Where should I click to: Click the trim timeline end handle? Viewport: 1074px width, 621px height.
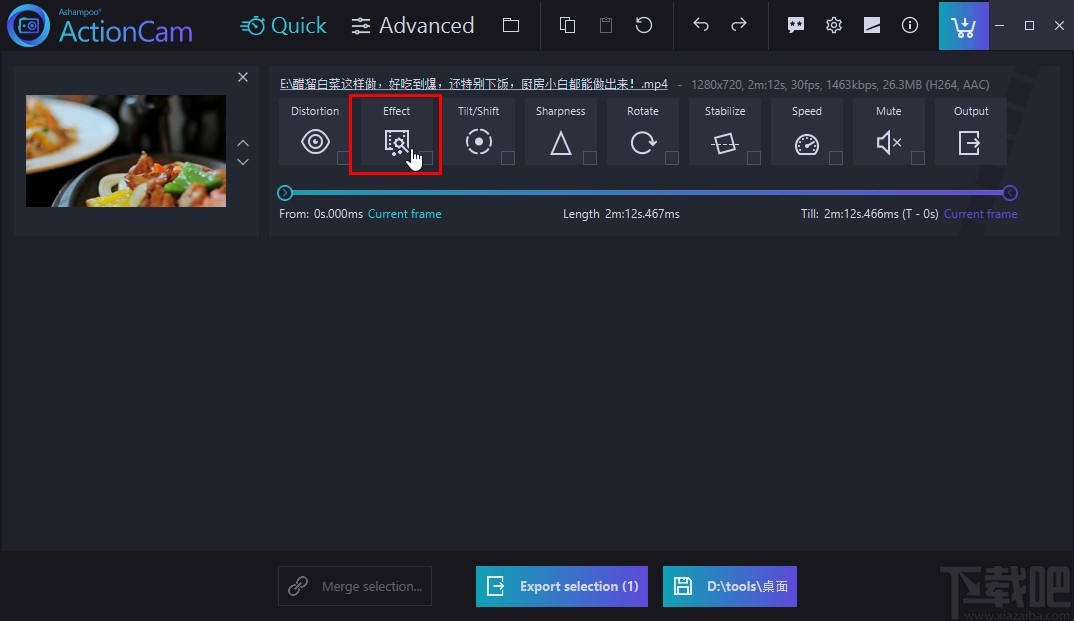(x=1010, y=193)
